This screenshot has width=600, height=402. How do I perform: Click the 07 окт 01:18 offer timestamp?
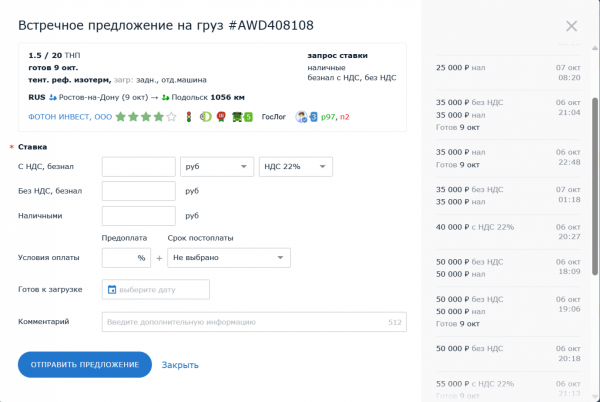(568, 195)
